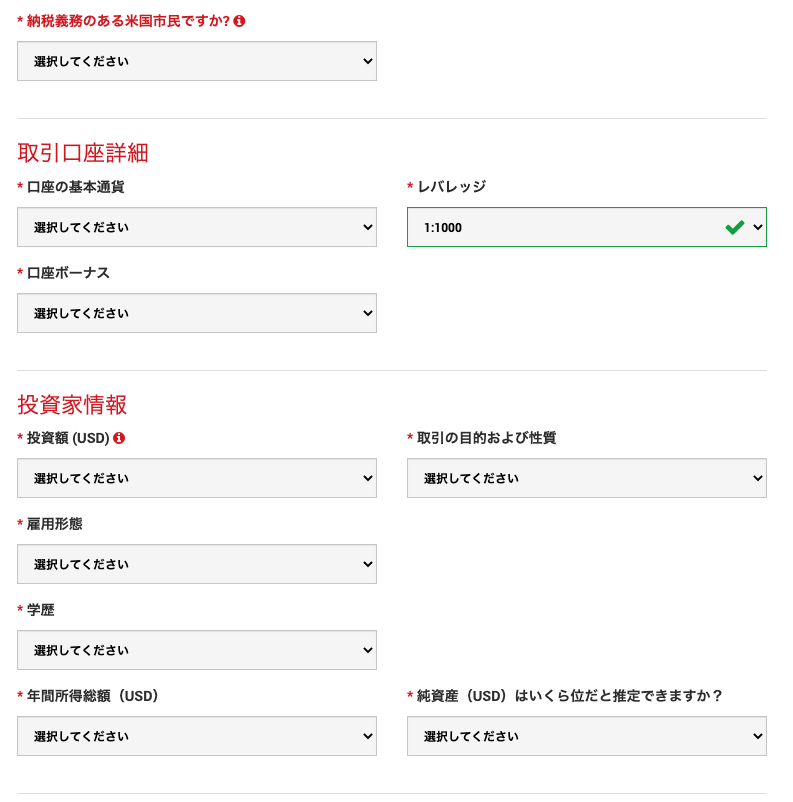
Task: Open the 投資額 (USD) dropdown
Action: (197, 478)
